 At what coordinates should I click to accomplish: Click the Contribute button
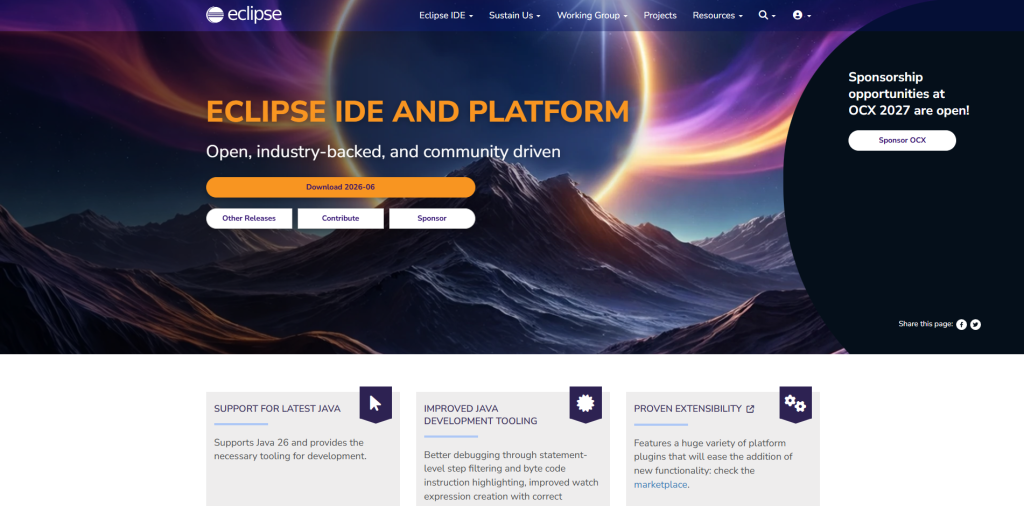[340, 219]
